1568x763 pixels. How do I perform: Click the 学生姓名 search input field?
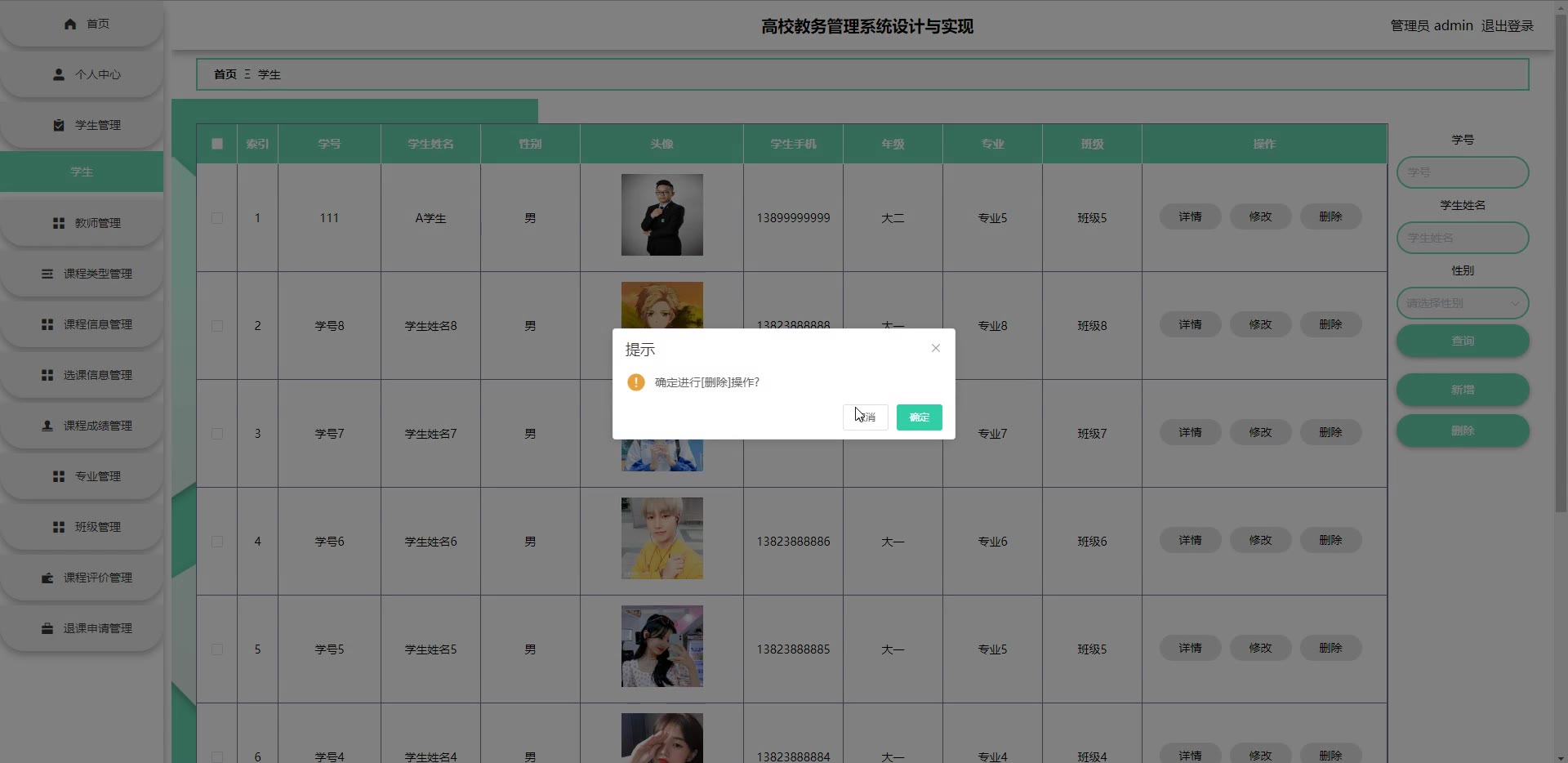pyautogui.click(x=1463, y=238)
